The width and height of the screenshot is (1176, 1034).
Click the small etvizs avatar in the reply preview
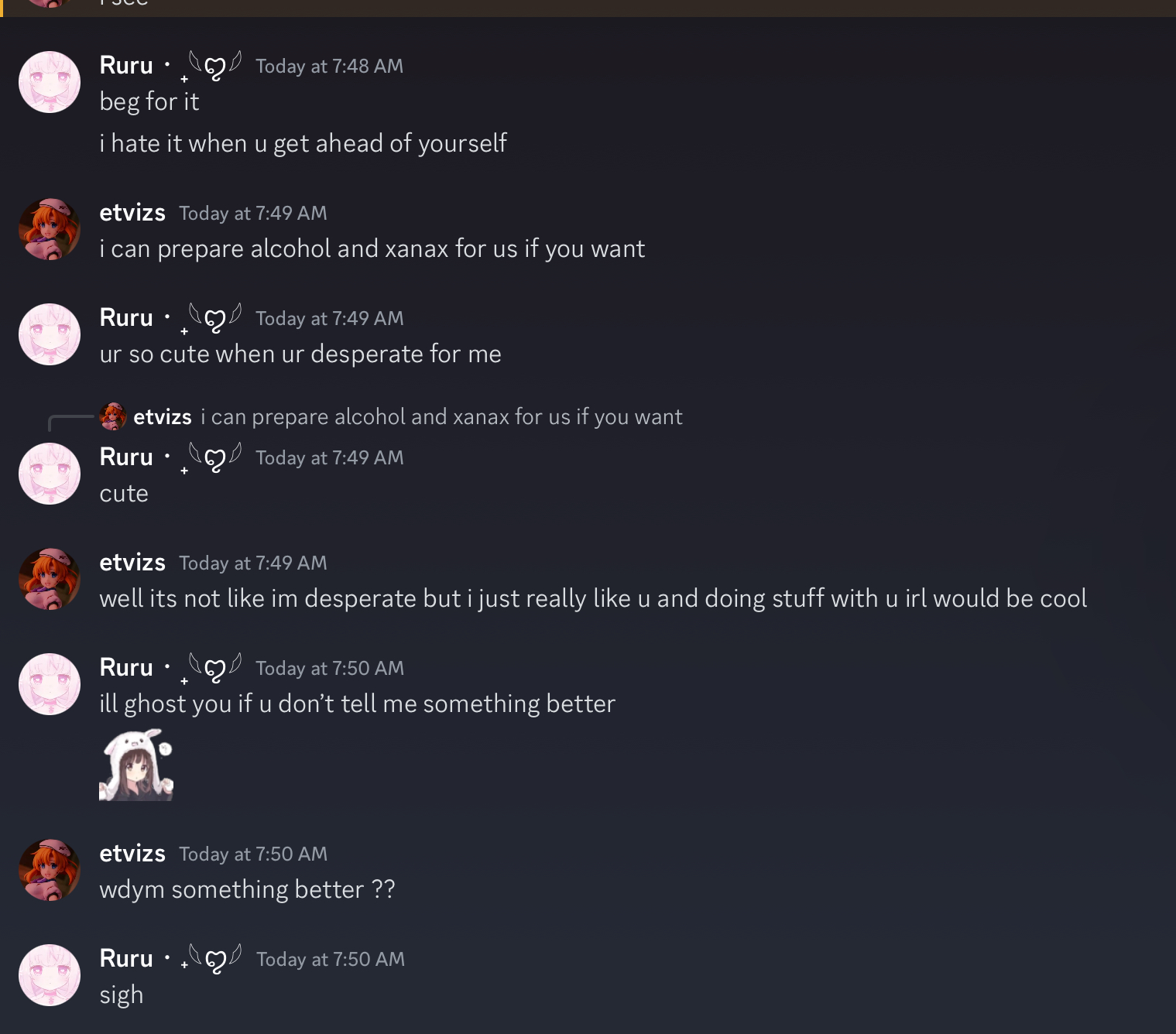point(113,416)
